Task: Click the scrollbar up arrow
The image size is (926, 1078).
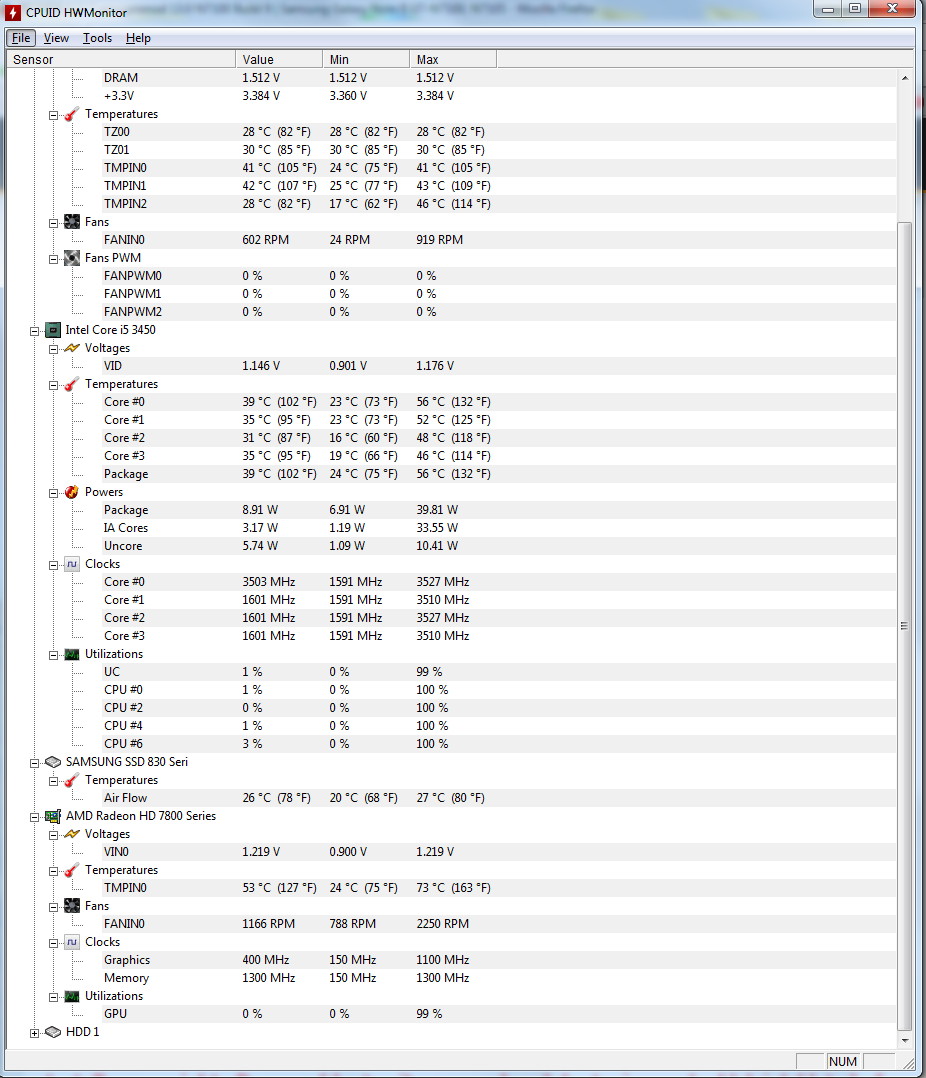Action: 905,78
